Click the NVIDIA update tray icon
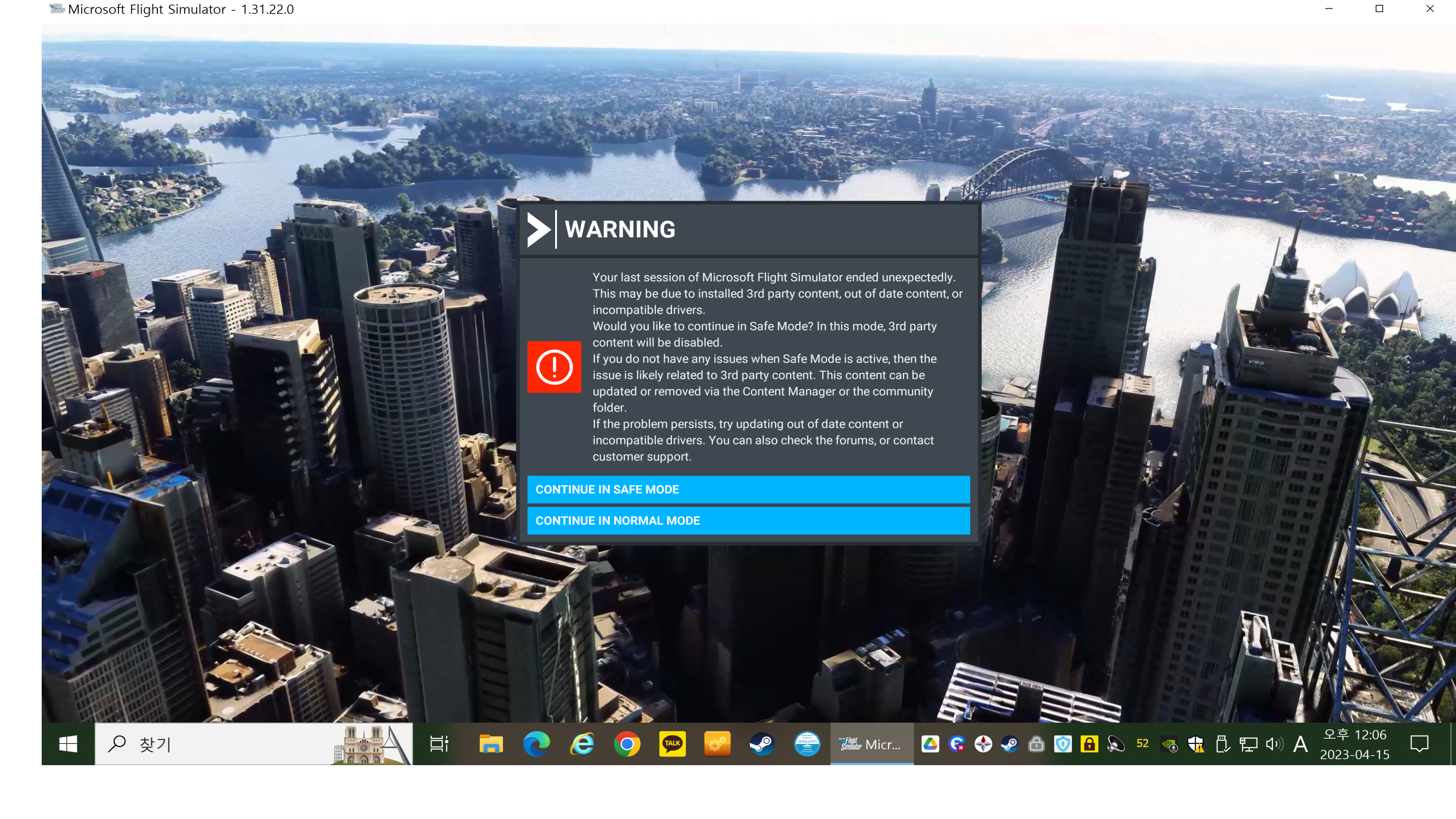The height and width of the screenshot is (819, 1456). (1169, 744)
